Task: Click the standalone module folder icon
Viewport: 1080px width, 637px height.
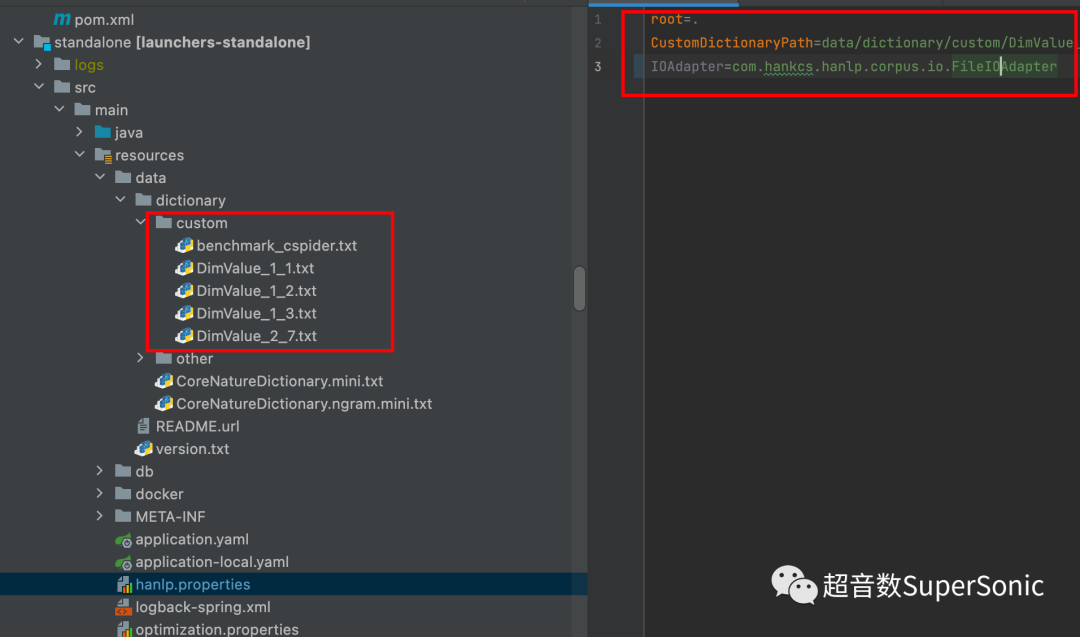Action: point(42,42)
